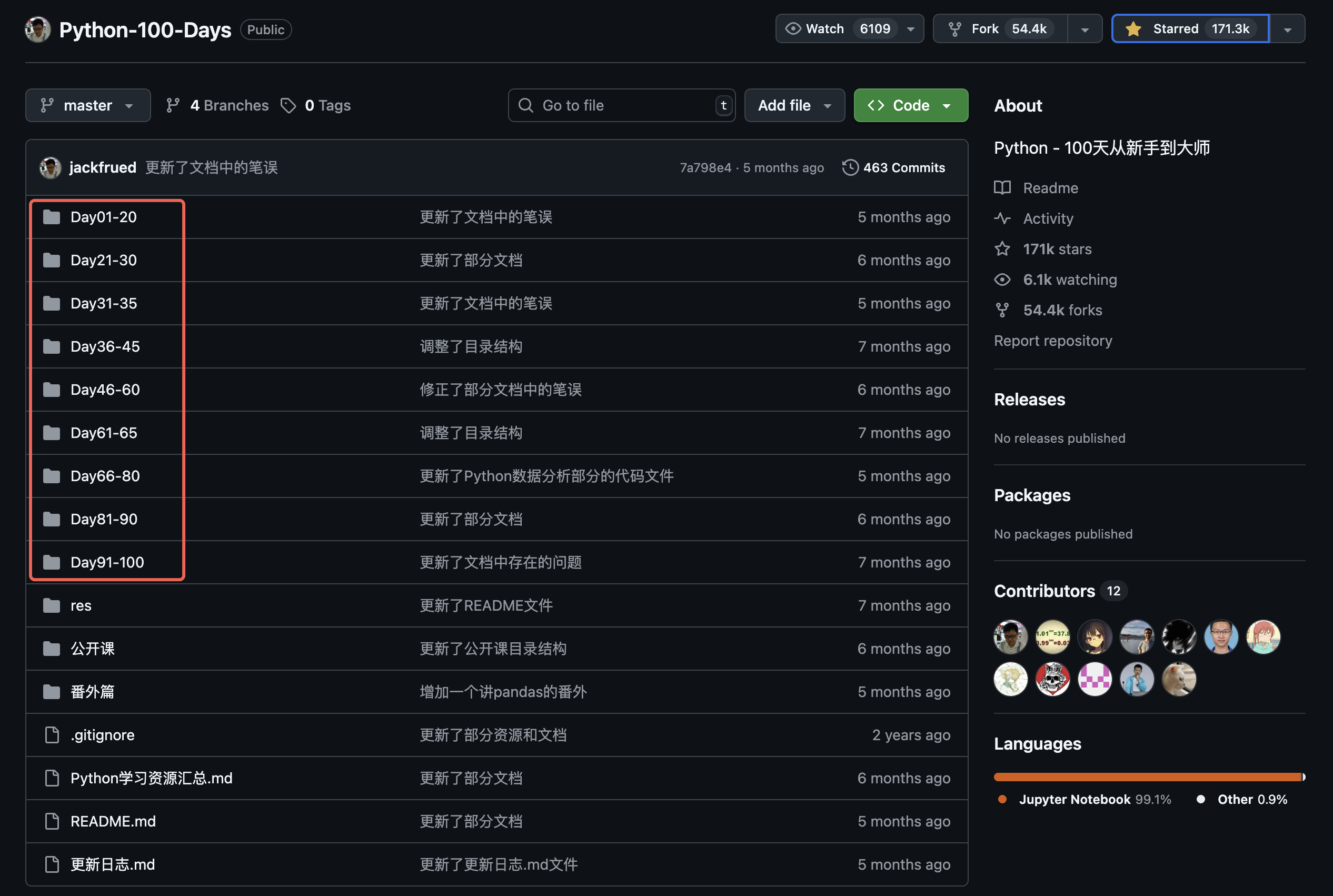
Task: Open the Day66-80 folder
Action: point(104,475)
